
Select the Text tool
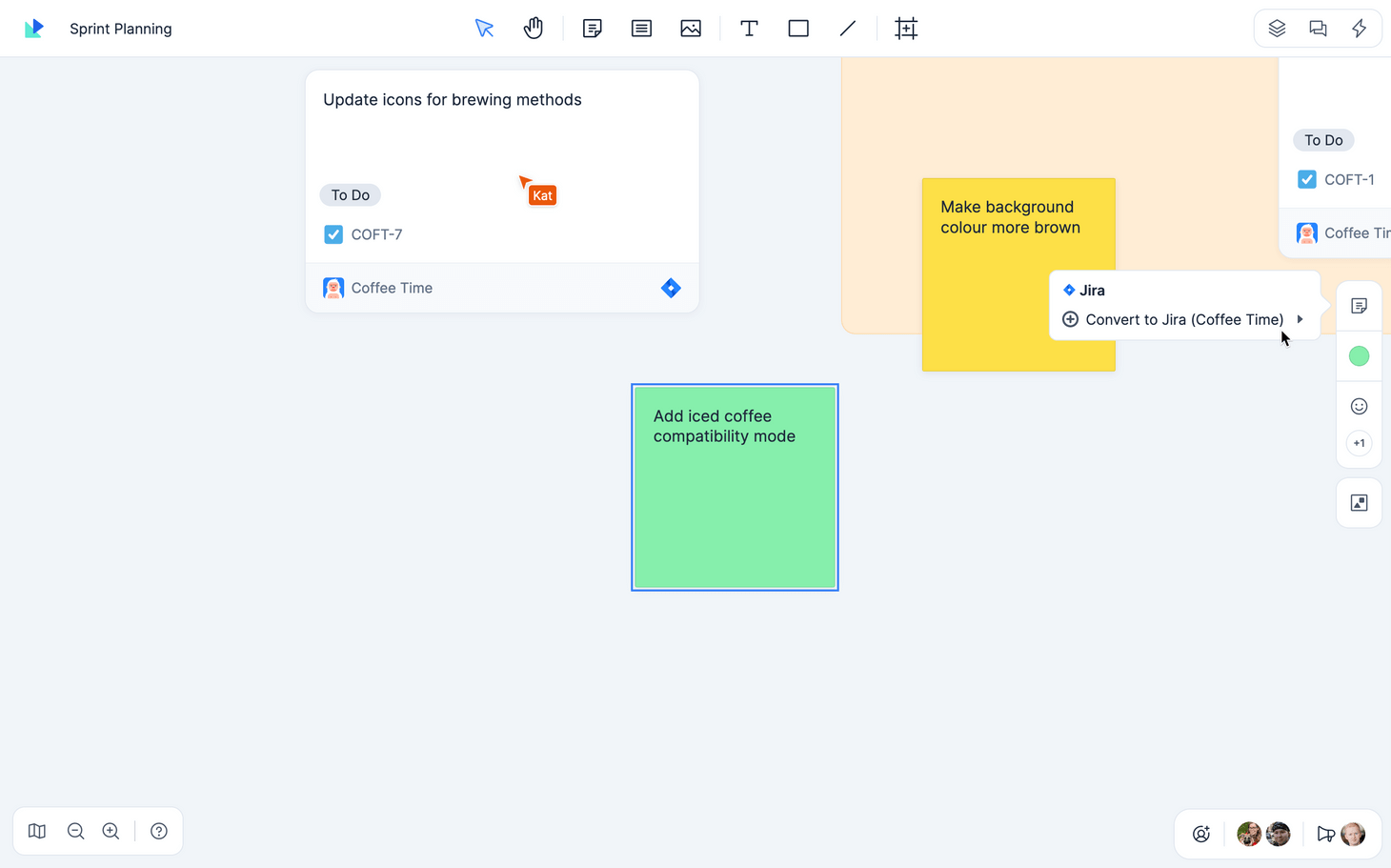click(749, 29)
